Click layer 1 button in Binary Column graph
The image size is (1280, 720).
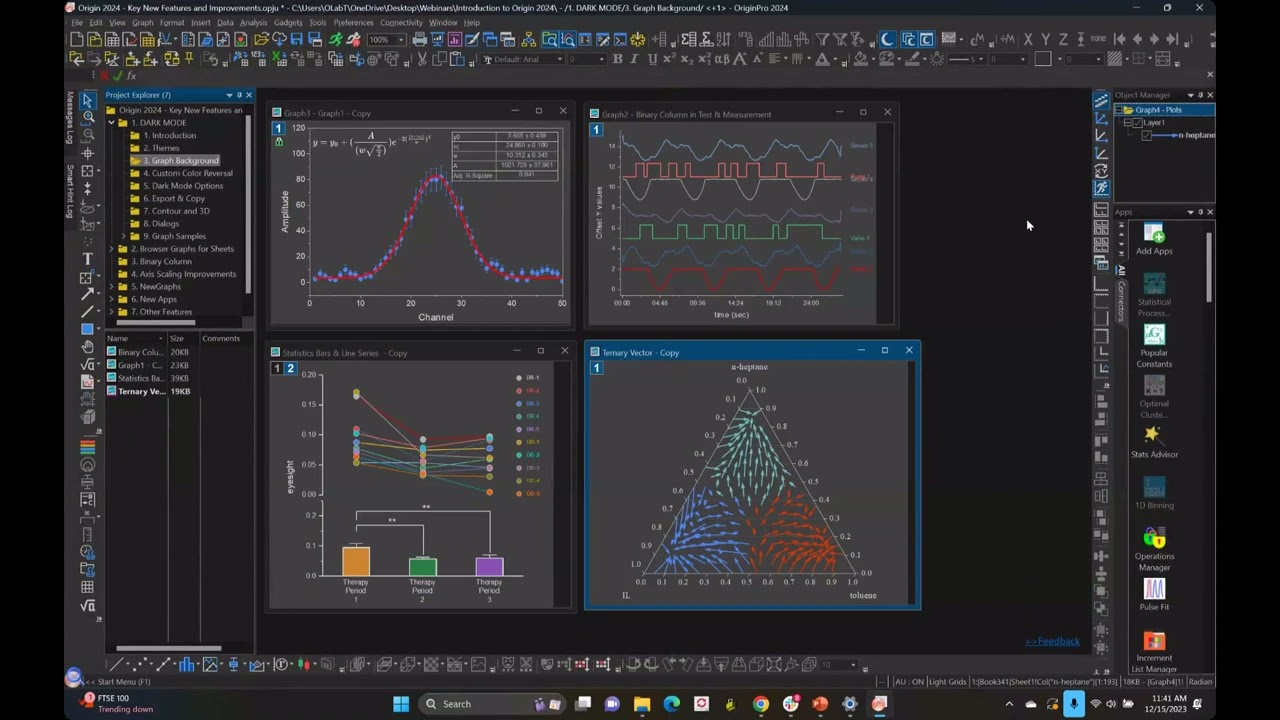click(596, 130)
